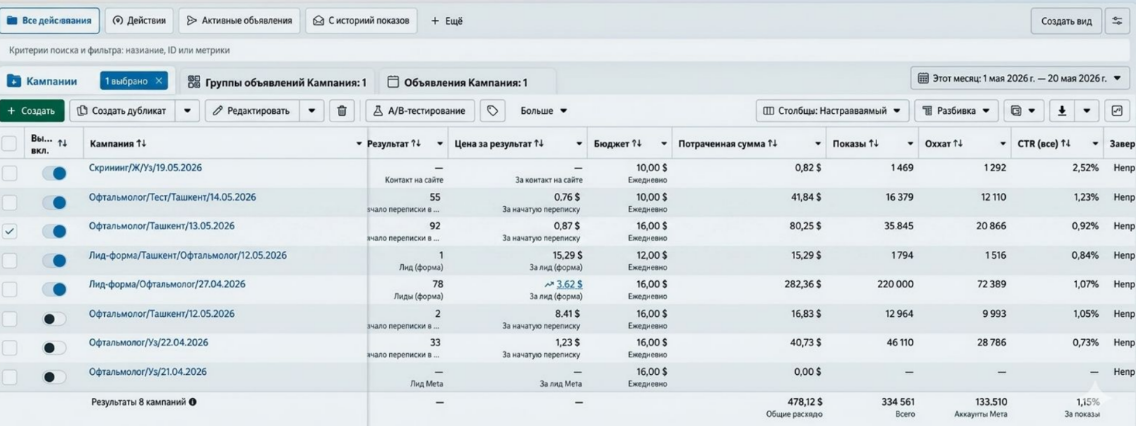
Task: Enable campaign Офтальмолог/Уз/22.04.2026
Action: click(54, 348)
